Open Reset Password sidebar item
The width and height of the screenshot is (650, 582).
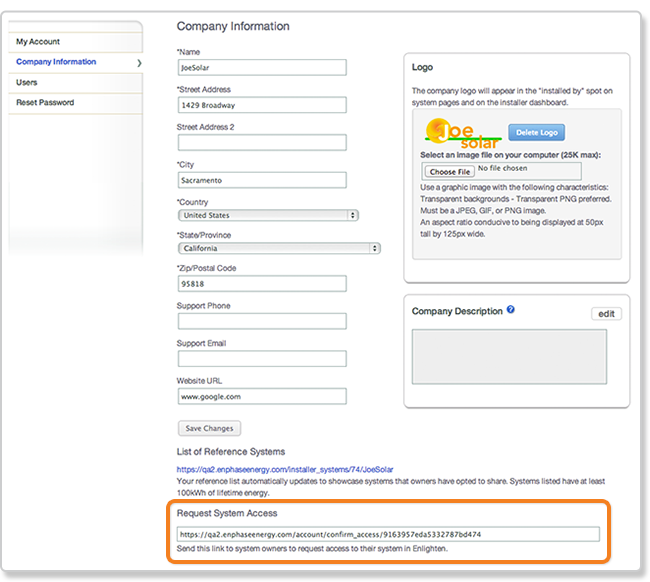[45, 103]
